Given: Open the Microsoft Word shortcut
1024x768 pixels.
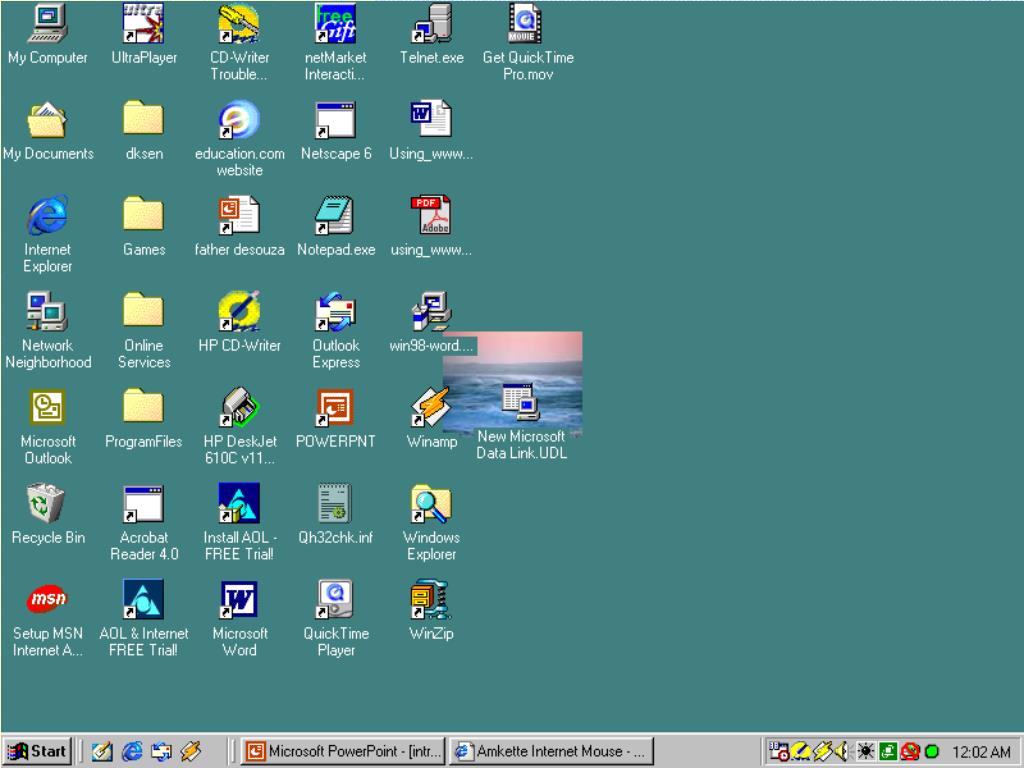Looking at the screenshot, I should [x=239, y=599].
